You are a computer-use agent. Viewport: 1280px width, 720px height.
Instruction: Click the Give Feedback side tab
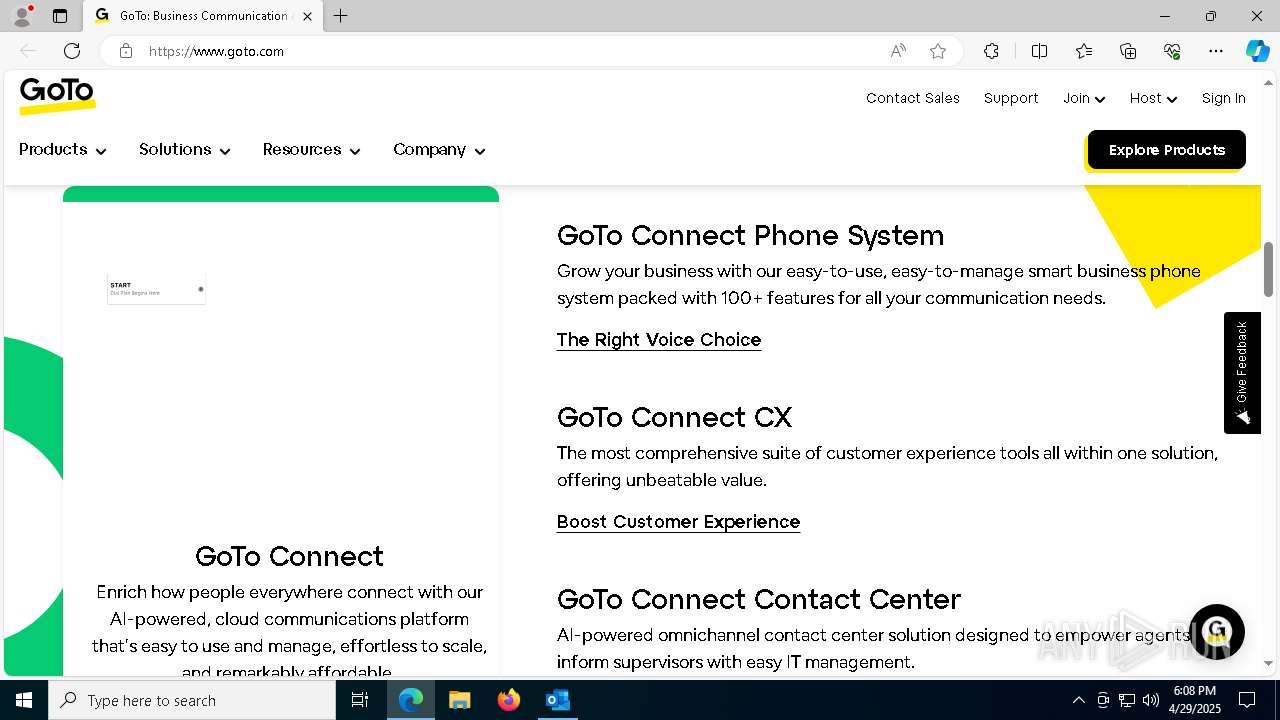click(1242, 372)
